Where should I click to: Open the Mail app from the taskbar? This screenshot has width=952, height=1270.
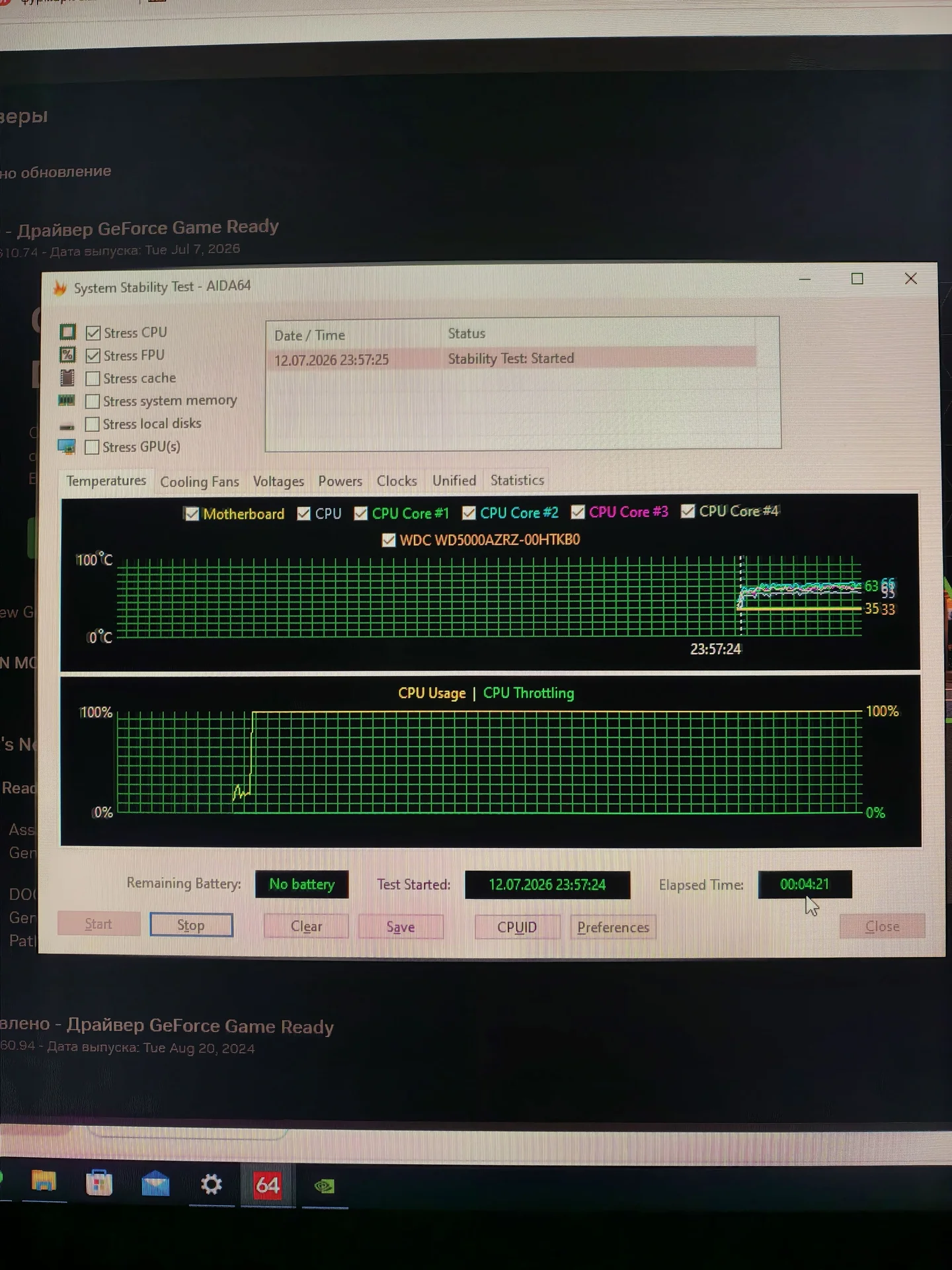155,1184
